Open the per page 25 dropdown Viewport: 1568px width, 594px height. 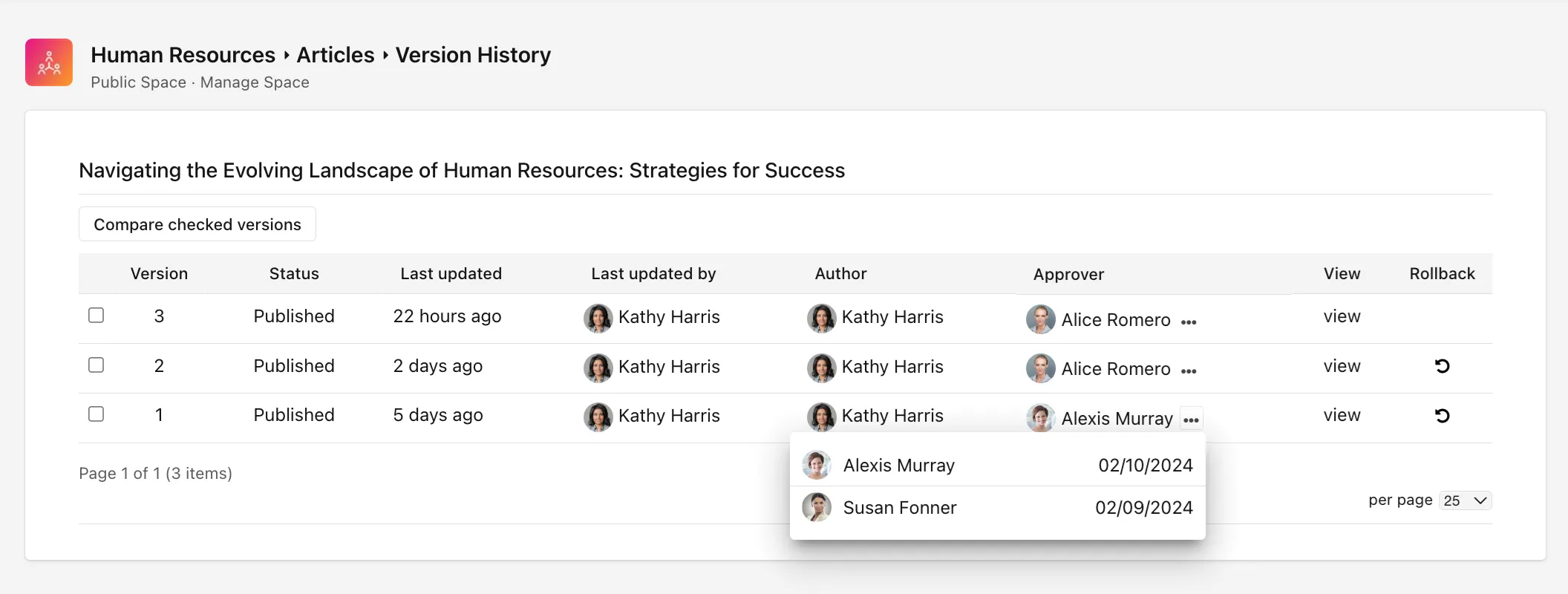point(1465,500)
